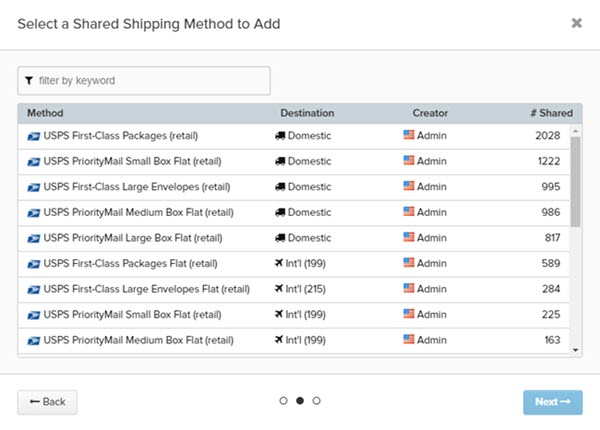The height and width of the screenshot is (430, 600).
Task: Click USPS logo icon for First-Class Packages Flat
Action: click(34, 264)
